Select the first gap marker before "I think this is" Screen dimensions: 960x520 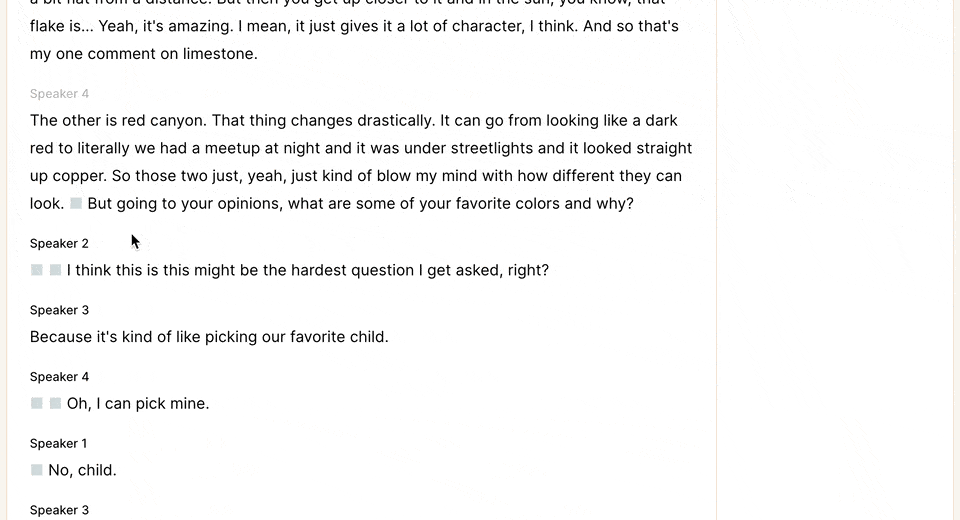pos(37,270)
